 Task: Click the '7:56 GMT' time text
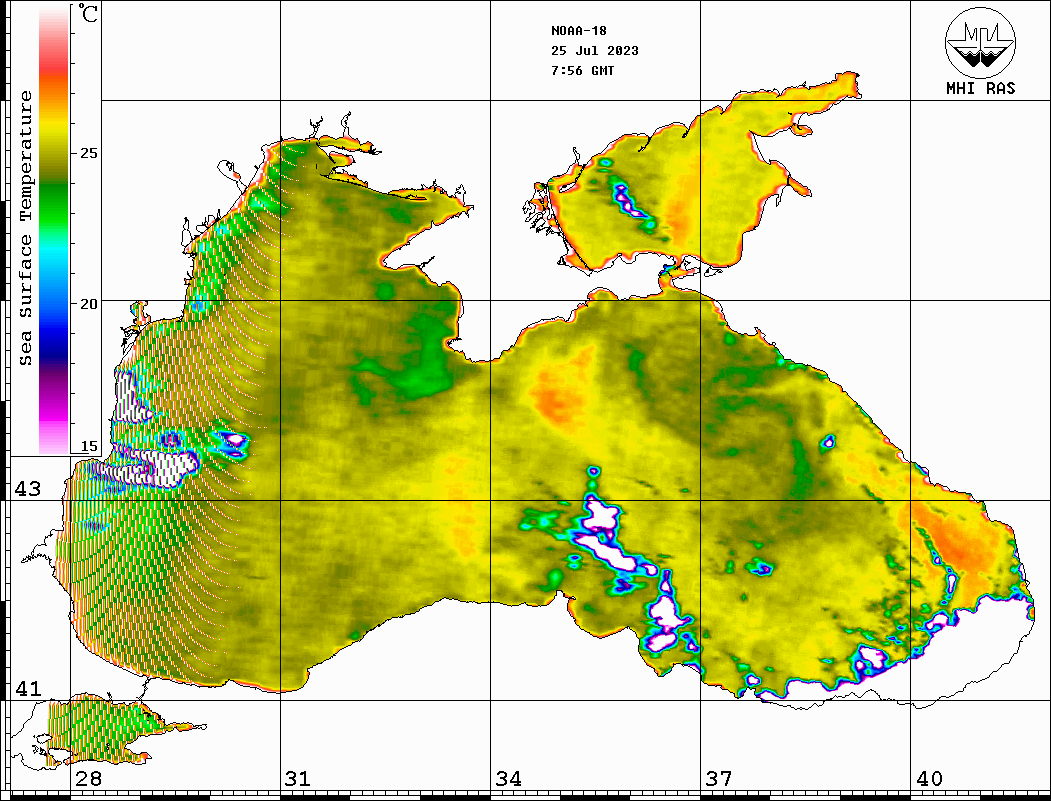pos(582,70)
